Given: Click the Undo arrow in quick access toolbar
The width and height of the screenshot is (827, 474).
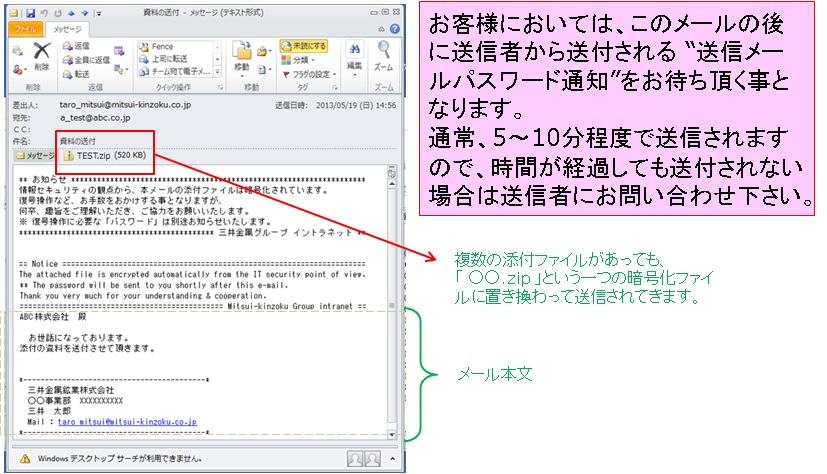Looking at the screenshot, I should point(44,13).
